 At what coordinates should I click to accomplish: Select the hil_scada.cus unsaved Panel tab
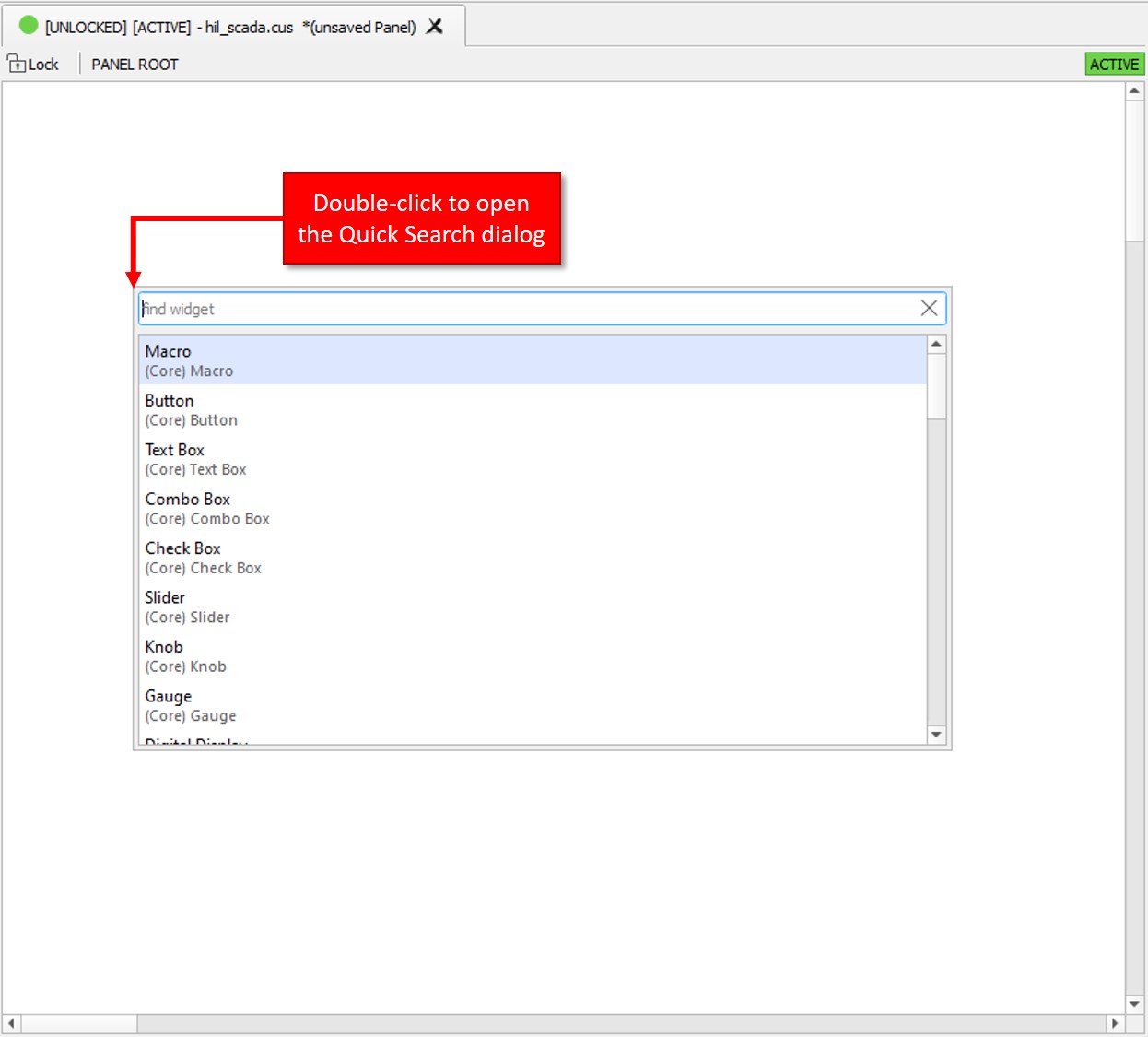tap(230, 27)
